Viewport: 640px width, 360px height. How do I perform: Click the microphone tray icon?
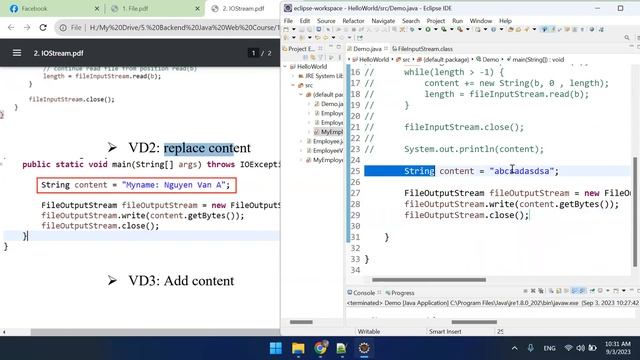(x=530, y=348)
